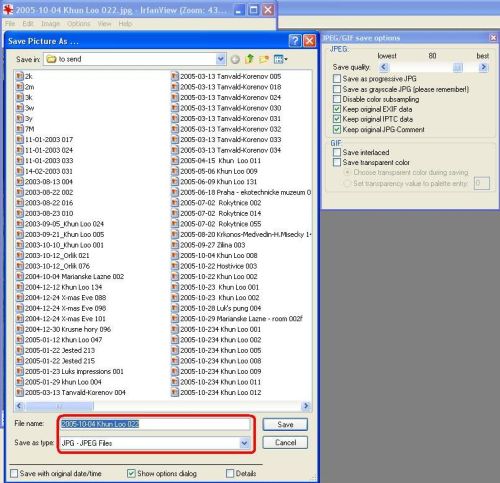The image size is (500, 483).
Task: Select the file icon next to 2k
Action: coord(20,76)
